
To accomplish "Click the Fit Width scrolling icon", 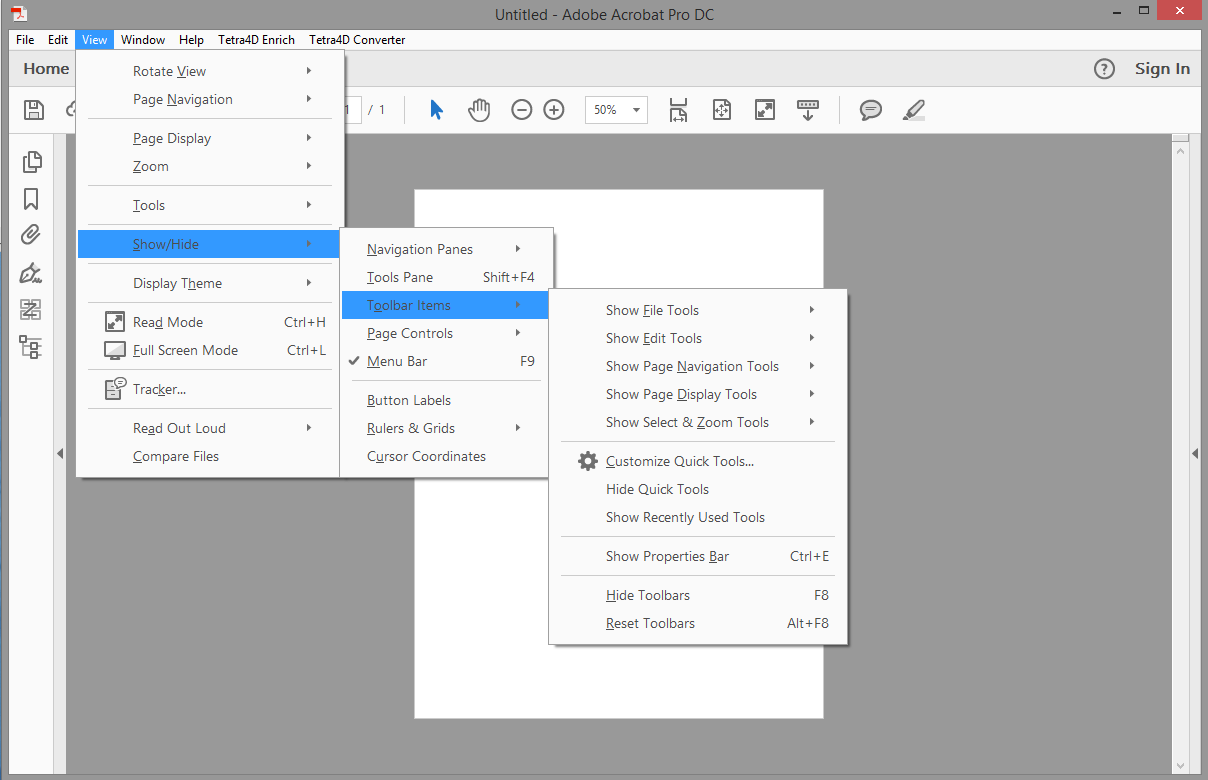I will (x=678, y=110).
